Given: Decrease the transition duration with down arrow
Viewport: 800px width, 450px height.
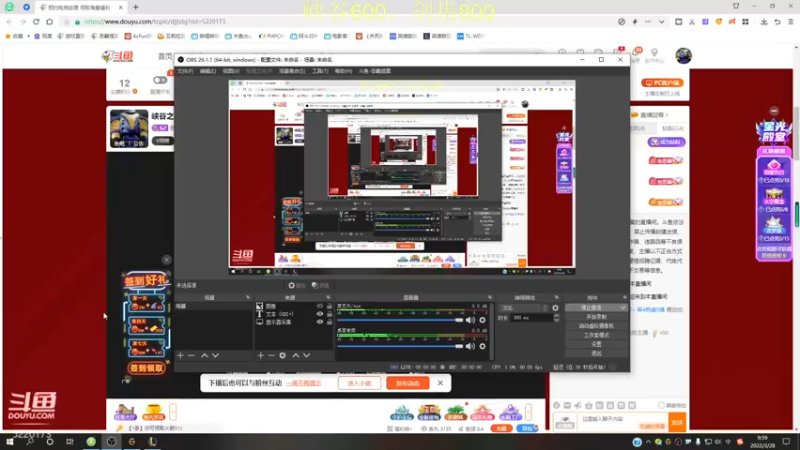Looking at the screenshot, I should (557, 320).
